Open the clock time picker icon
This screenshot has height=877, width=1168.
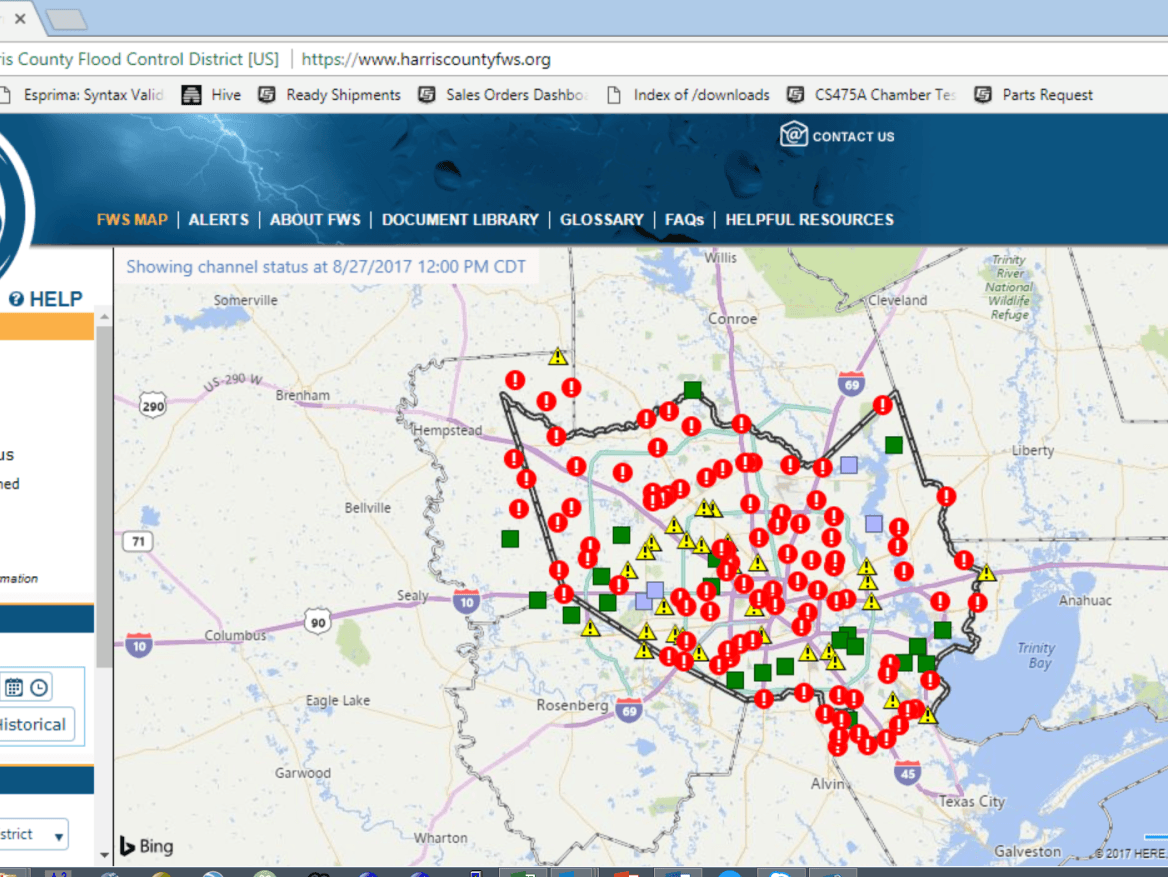click(x=39, y=687)
